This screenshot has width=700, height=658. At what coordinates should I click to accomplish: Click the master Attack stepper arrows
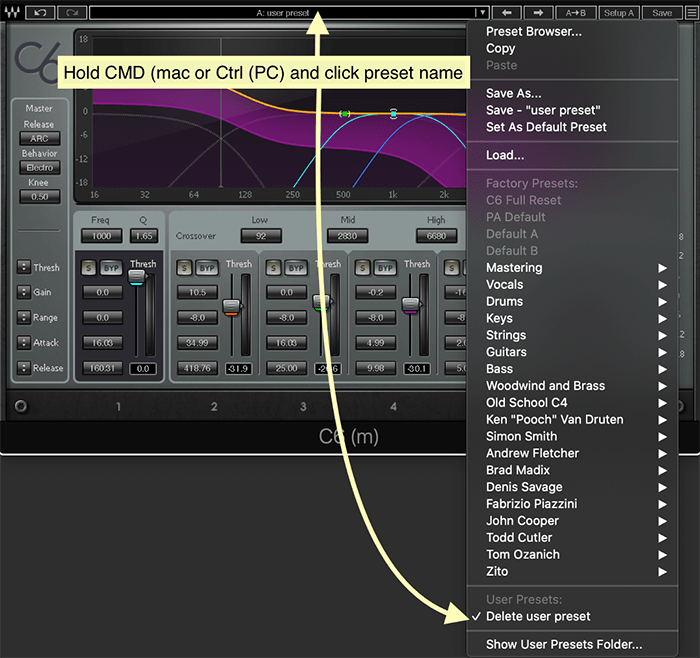pos(24,343)
